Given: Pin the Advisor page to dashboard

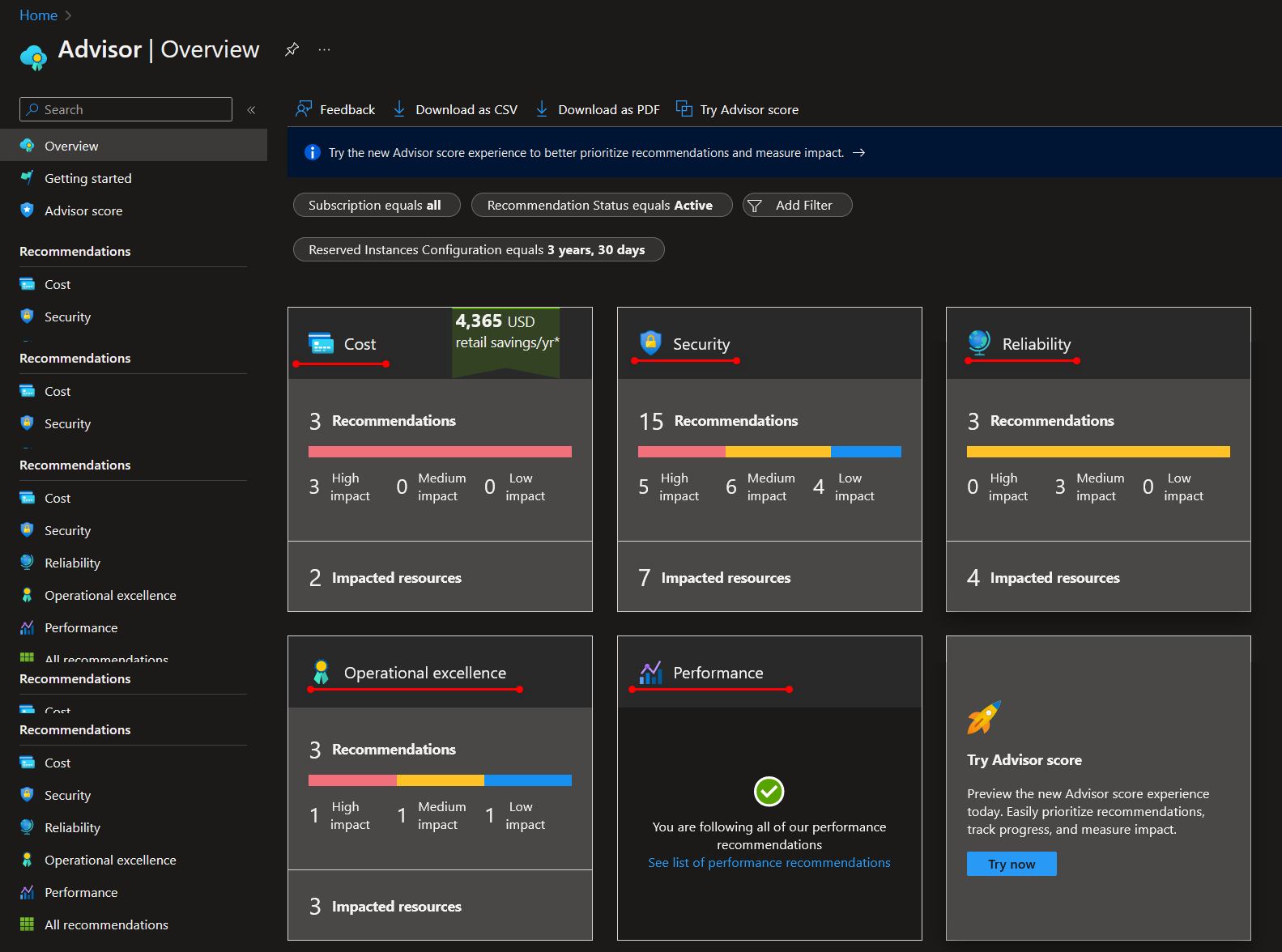Looking at the screenshot, I should coord(292,49).
